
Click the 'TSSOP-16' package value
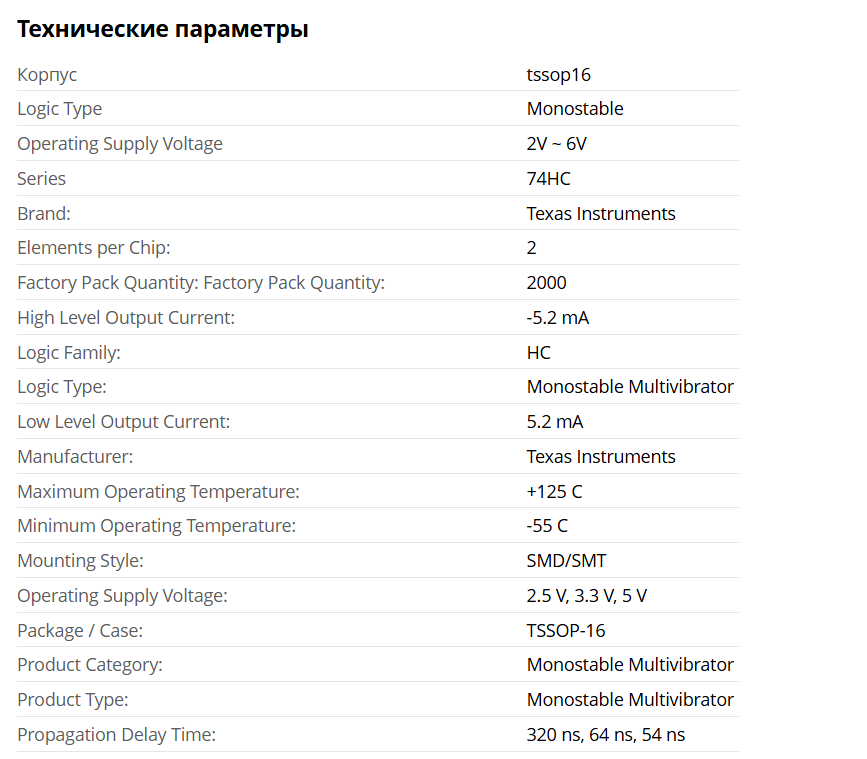click(x=565, y=631)
